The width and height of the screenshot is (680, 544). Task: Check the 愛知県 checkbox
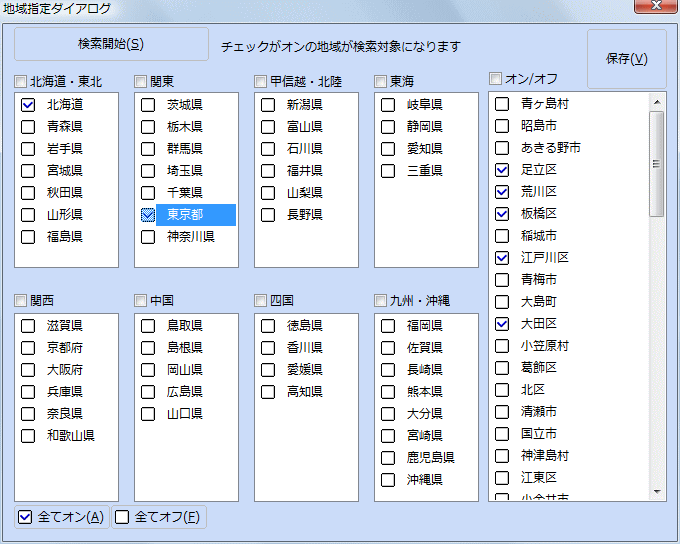click(388, 148)
